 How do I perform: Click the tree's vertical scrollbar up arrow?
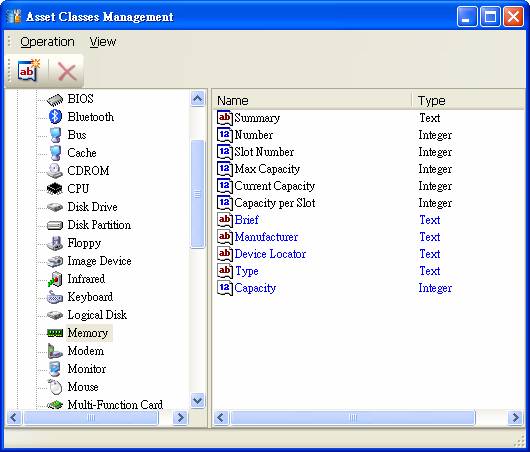click(198, 99)
